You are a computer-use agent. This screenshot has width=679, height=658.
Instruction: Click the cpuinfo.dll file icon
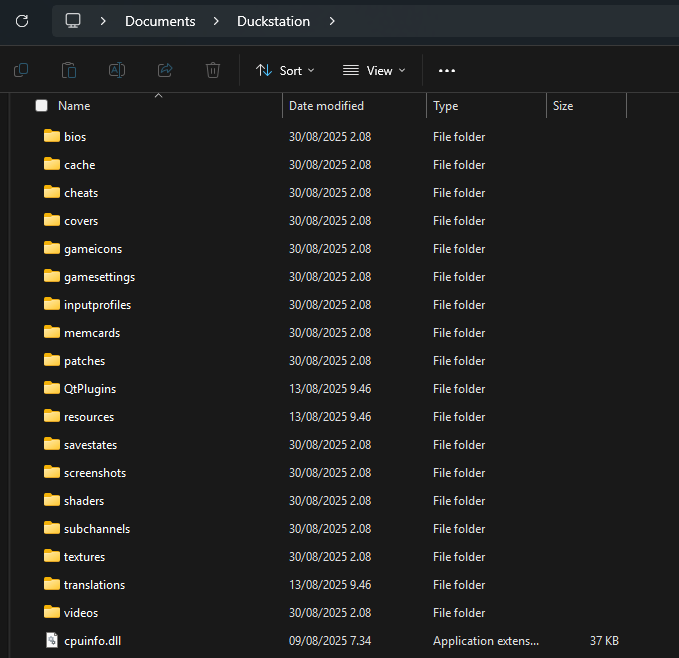tap(52, 640)
